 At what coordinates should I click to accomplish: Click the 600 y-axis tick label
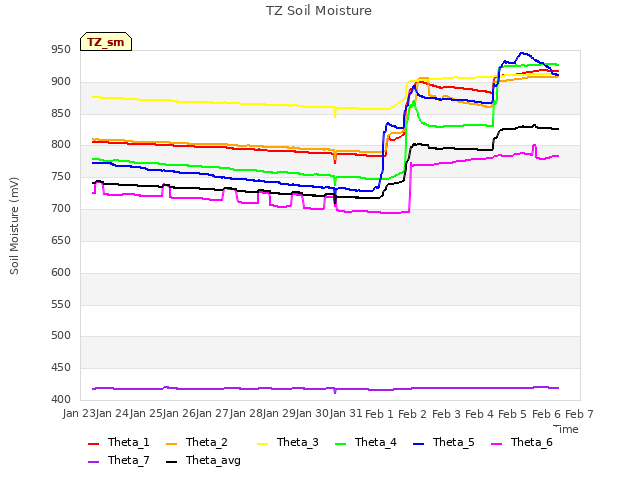click(x=61, y=272)
